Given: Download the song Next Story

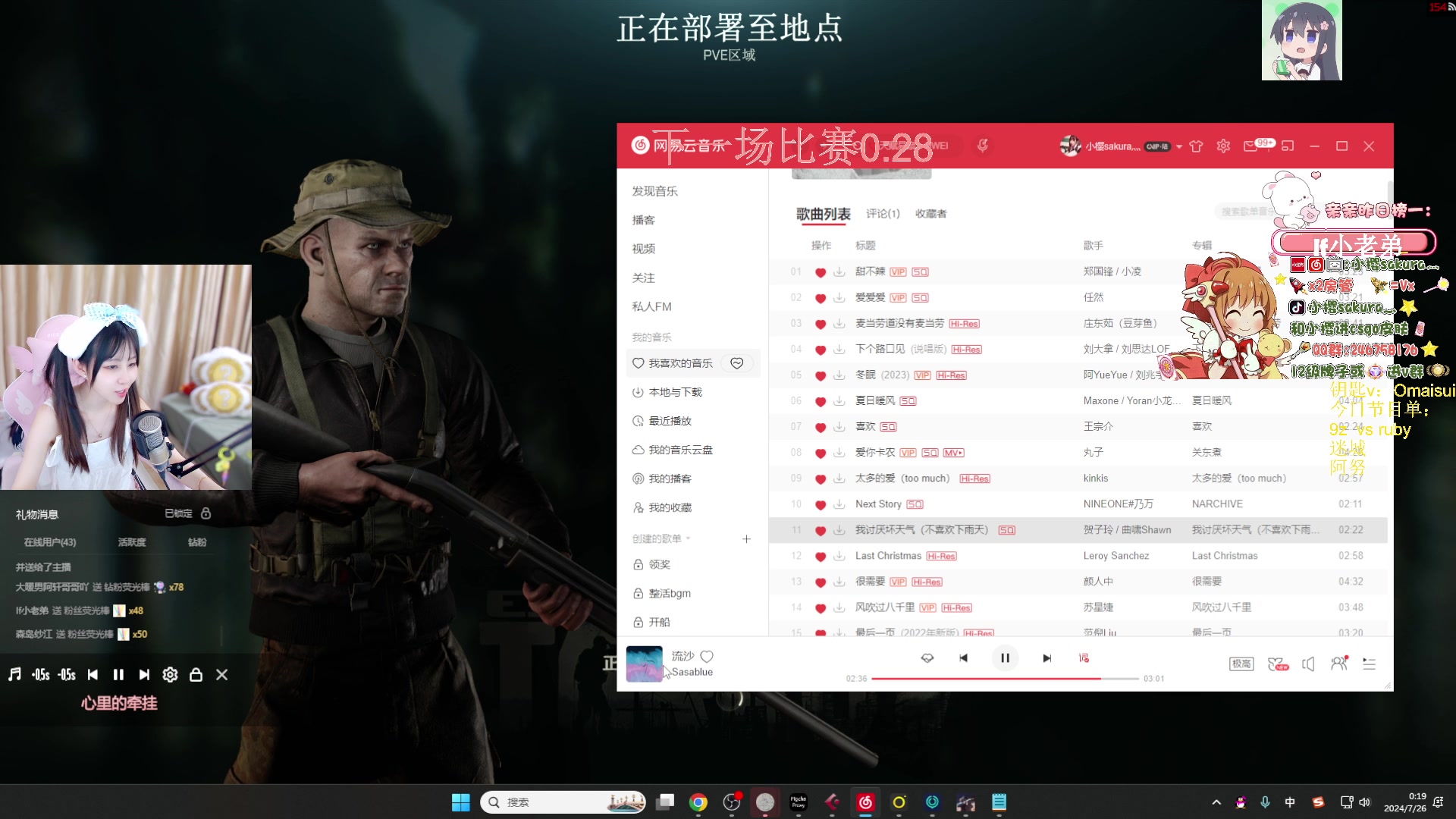Looking at the screenshot, I should pos(839,504).
